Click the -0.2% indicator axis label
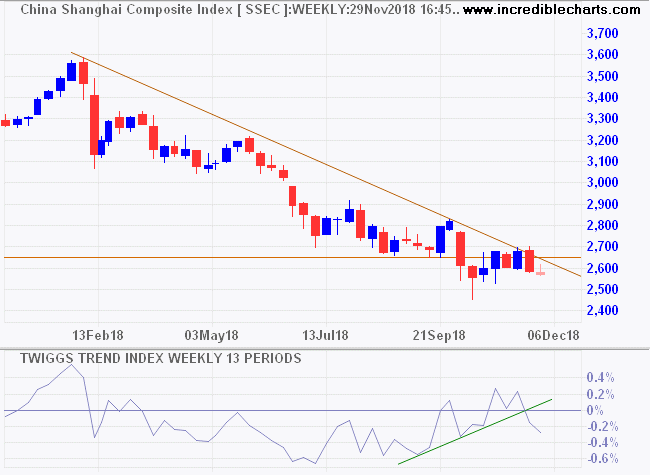Image resolution: width=650 pixels, height=475 pixels. tap(602, 427)
